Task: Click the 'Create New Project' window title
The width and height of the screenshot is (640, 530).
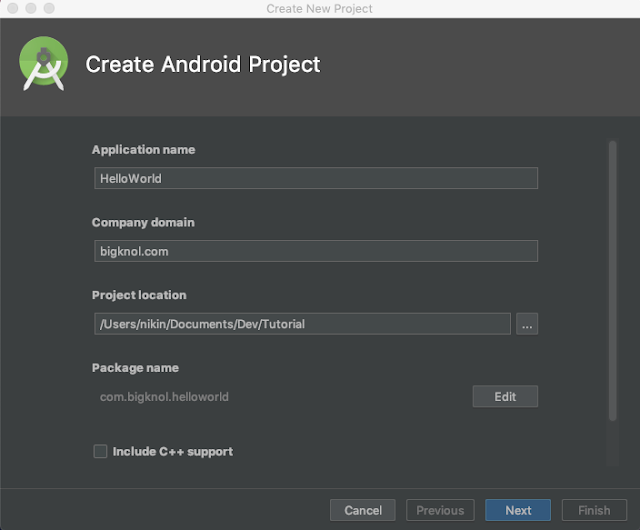Action: point(319,9)
